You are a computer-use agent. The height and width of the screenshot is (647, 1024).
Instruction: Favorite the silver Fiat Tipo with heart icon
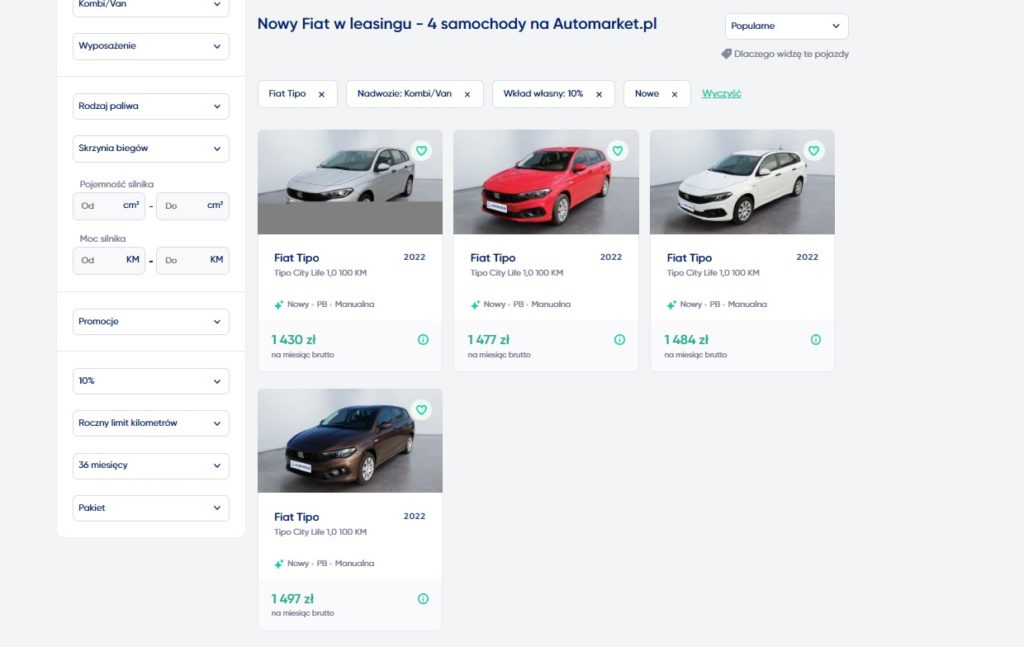(421, 151)
